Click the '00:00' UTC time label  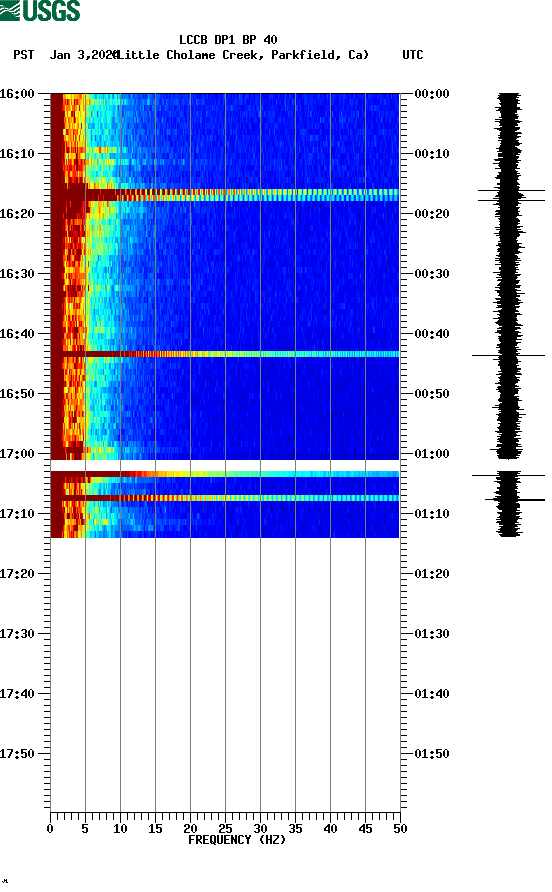coord(432,93)
